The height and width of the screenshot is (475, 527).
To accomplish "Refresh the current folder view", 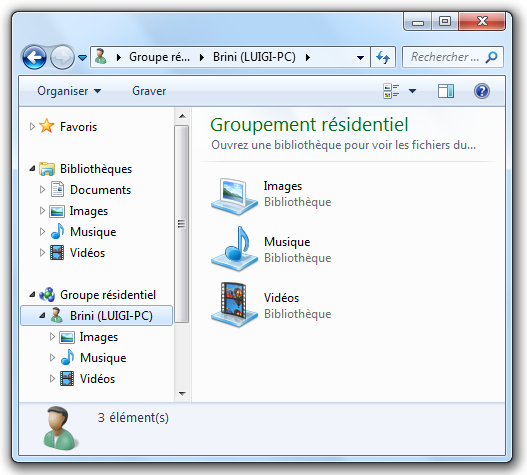I will pos(383,57).
